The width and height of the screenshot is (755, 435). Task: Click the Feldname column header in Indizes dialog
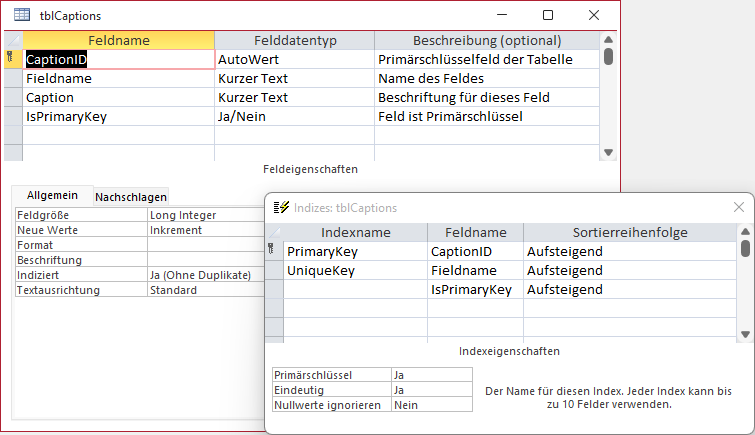[x=475, y=232]
